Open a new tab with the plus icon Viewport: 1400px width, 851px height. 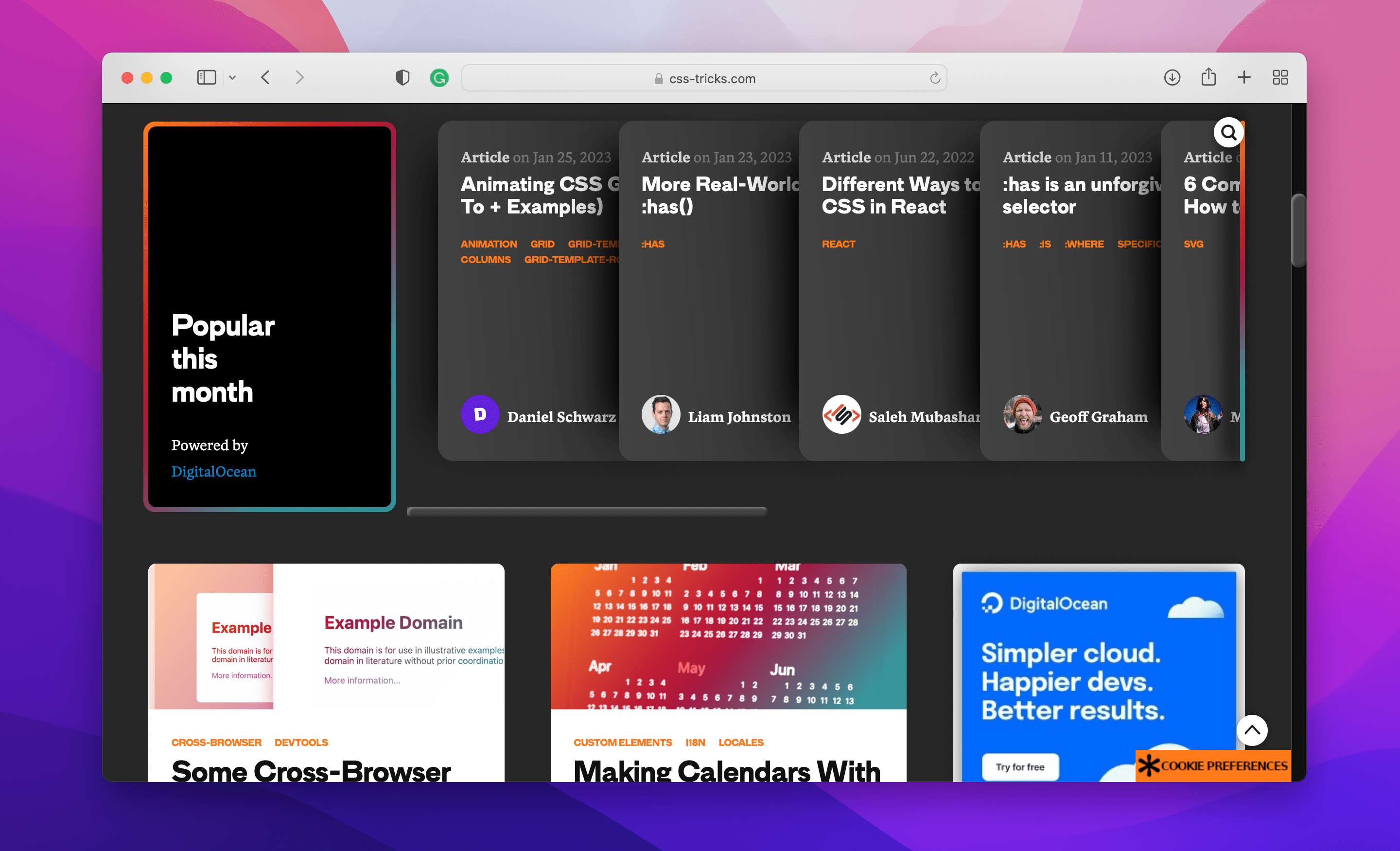[x=1244, y=77]
